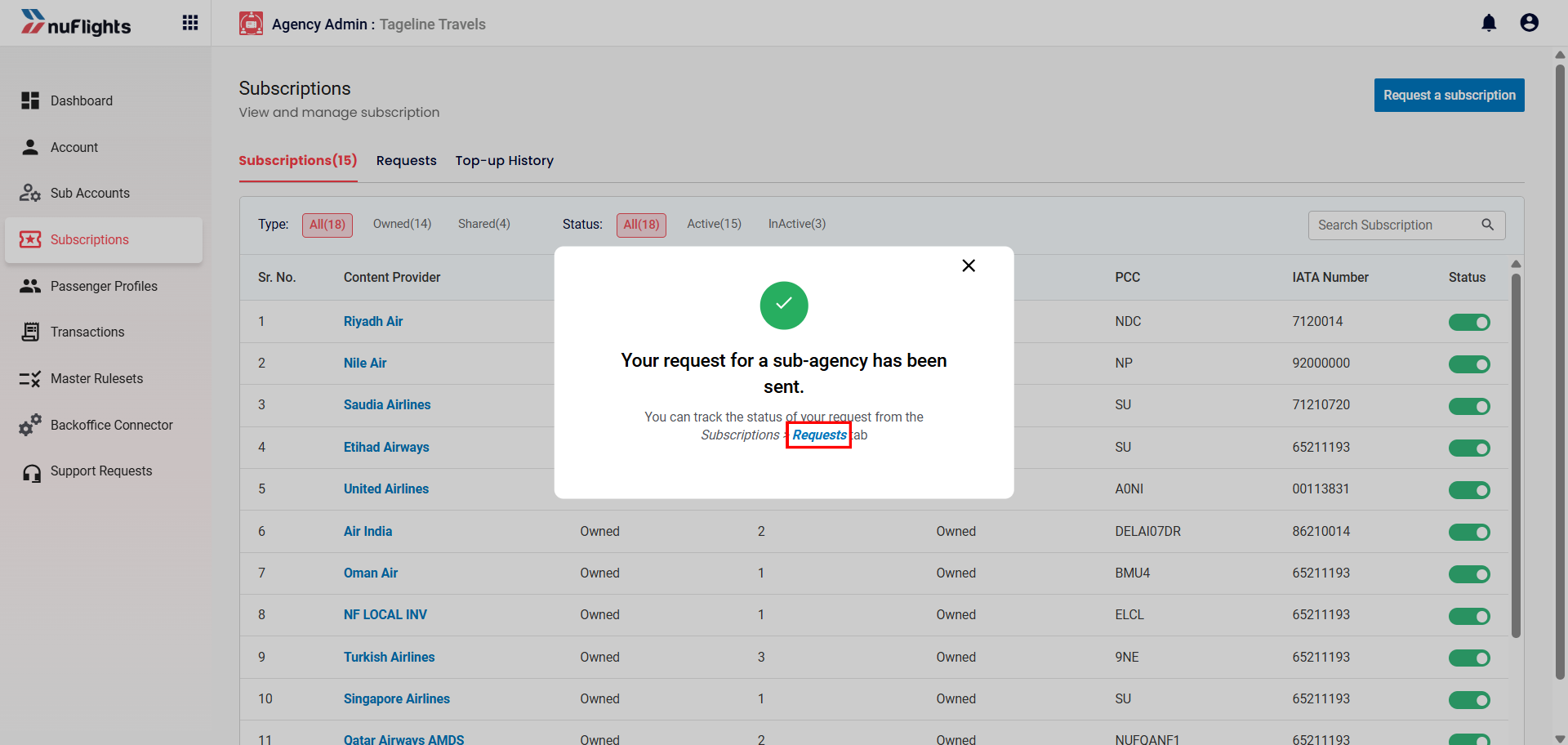Open the Top-up History tab
Screen dimensions: 1568x745
click(505, 161)
